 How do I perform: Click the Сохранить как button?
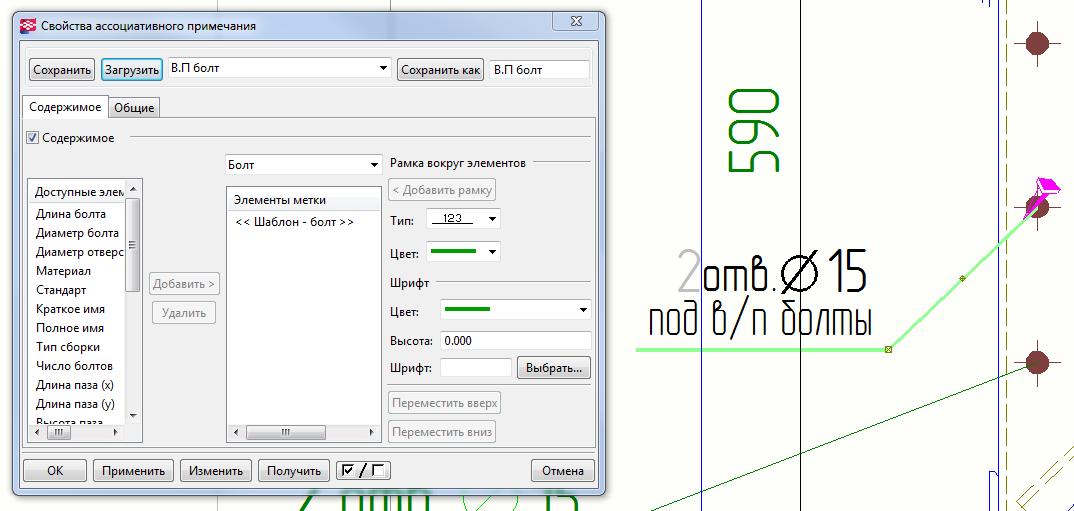[441, 70]
